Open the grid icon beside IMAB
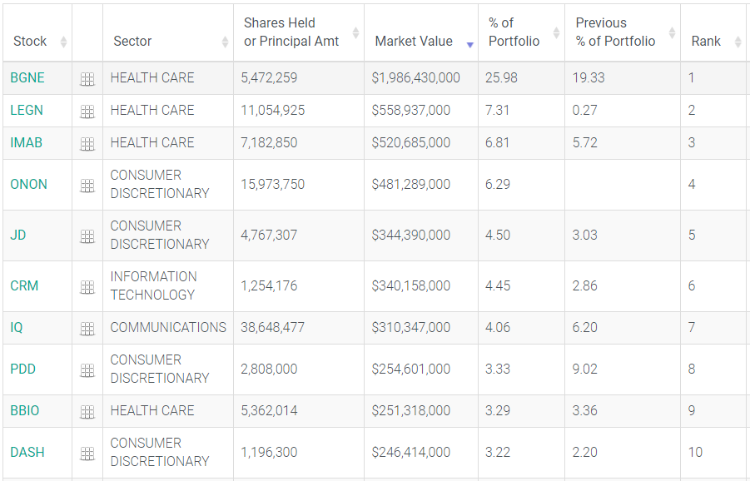This screenshot has height=481, width=750. [x=87, y=144]
